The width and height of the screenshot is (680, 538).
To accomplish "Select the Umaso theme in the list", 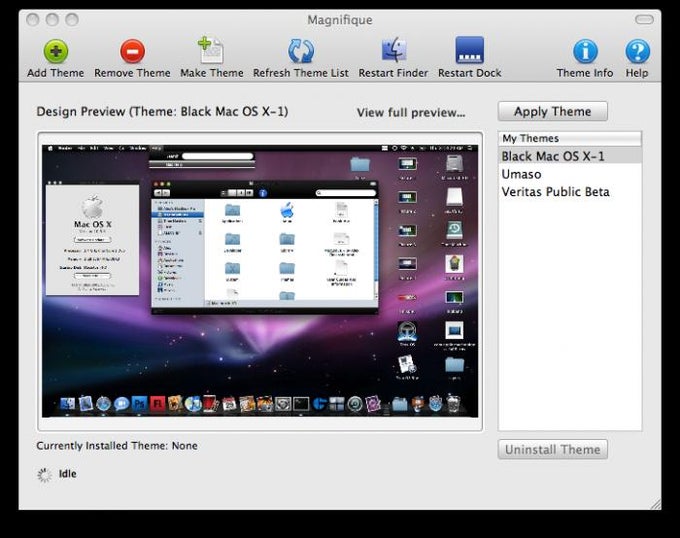I will [x=570, y=174].
